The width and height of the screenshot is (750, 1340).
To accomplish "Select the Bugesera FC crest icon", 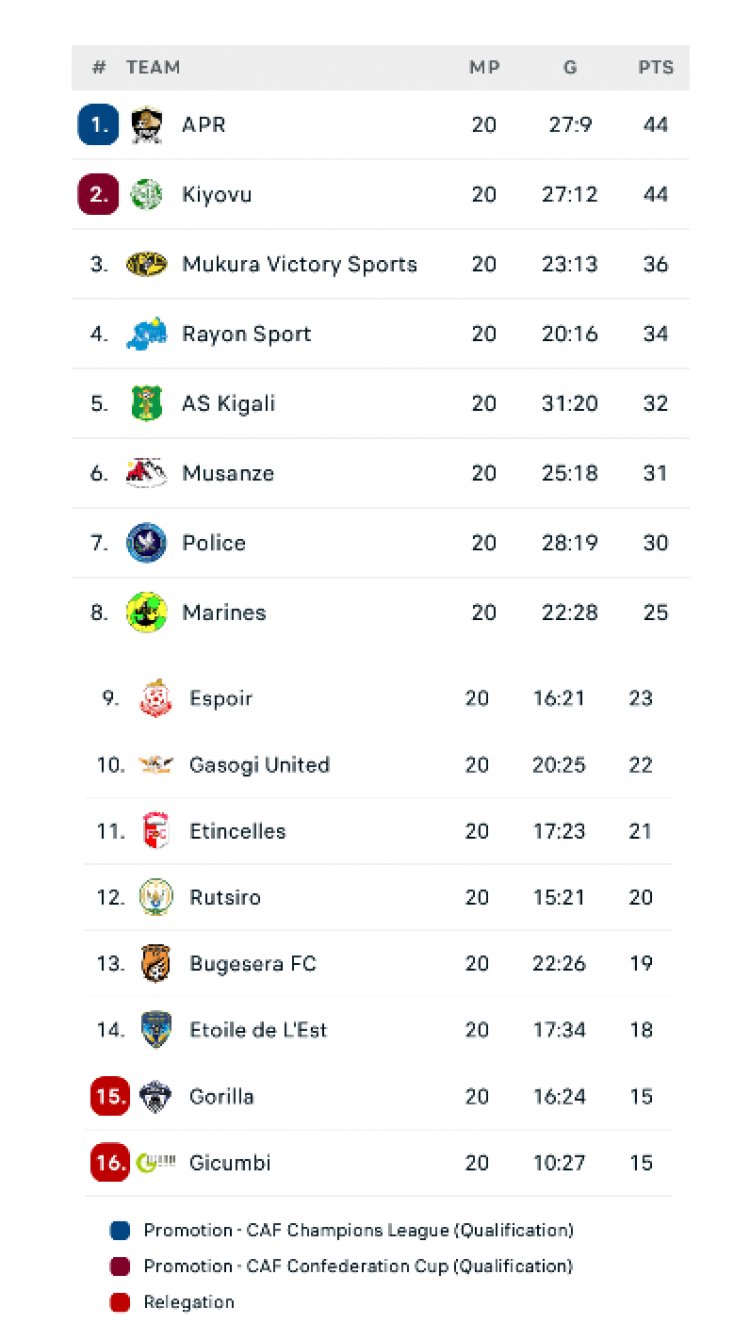I will (x=155, y=963).
